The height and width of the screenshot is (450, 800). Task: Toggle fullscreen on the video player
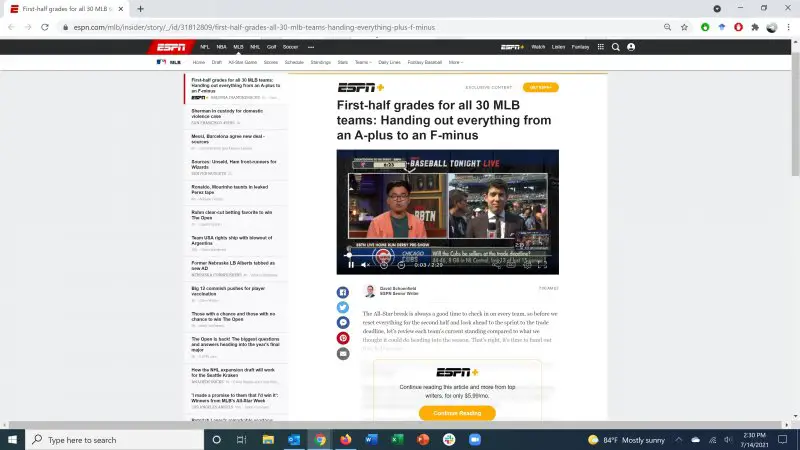click(x=543, y=265)
